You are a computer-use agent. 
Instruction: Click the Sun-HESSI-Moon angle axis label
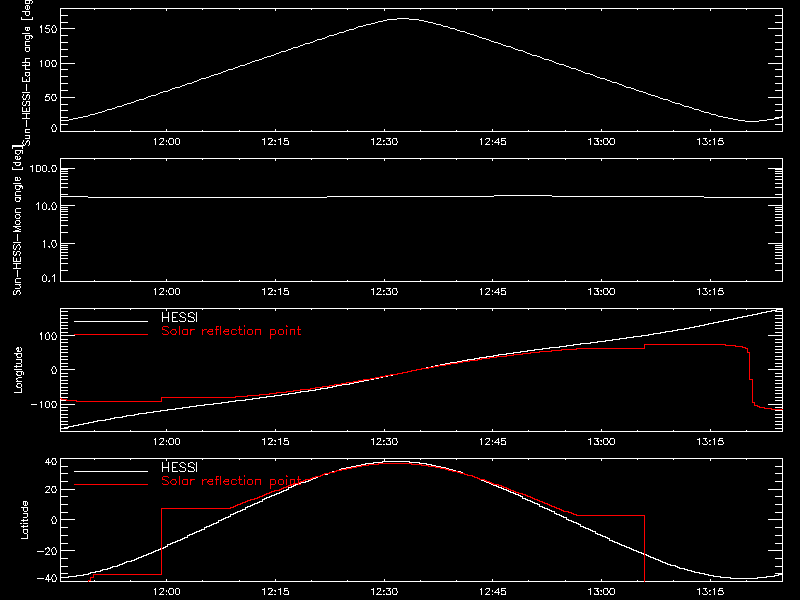pos(17,220)
